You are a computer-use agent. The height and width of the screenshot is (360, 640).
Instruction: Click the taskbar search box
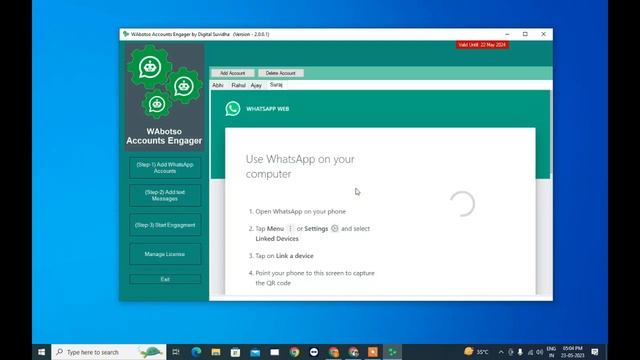click(x=109, y=352)
